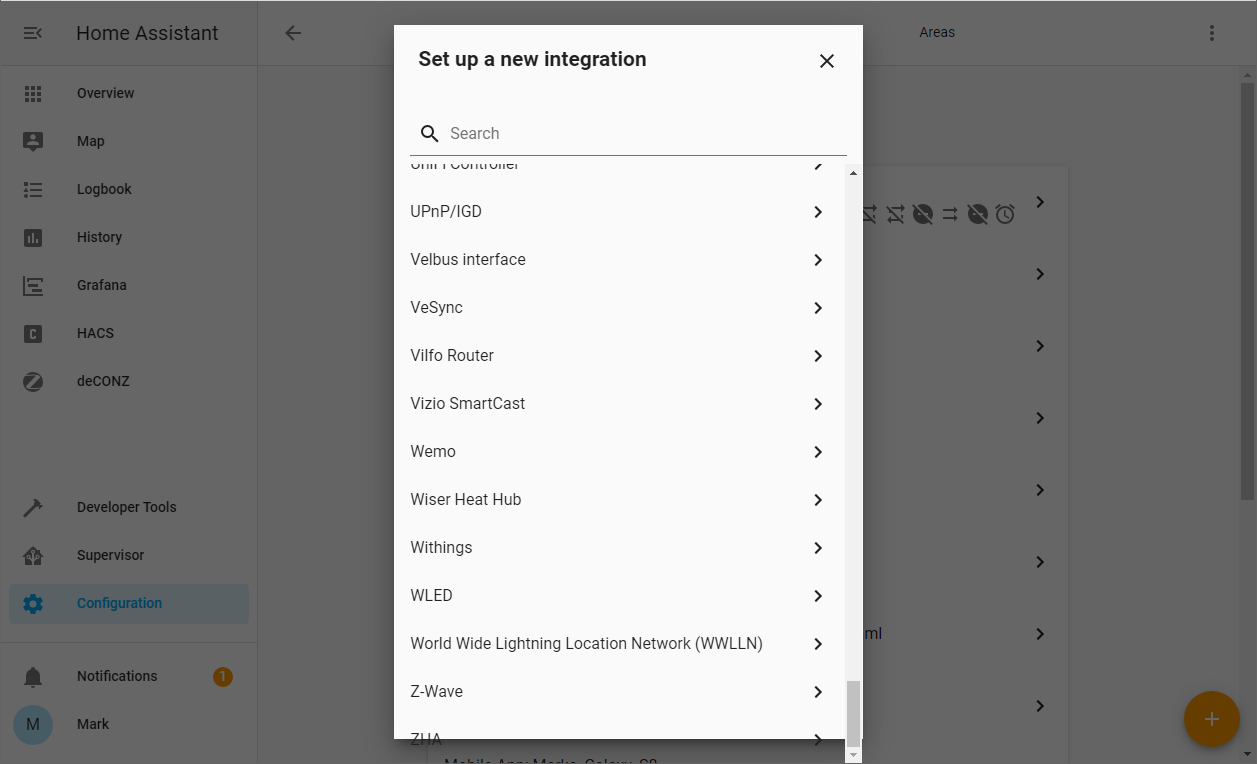Screen dimensions: 1257x764
Task: Click the alarm clock icon in the integration card
Action: (1005, 213)
